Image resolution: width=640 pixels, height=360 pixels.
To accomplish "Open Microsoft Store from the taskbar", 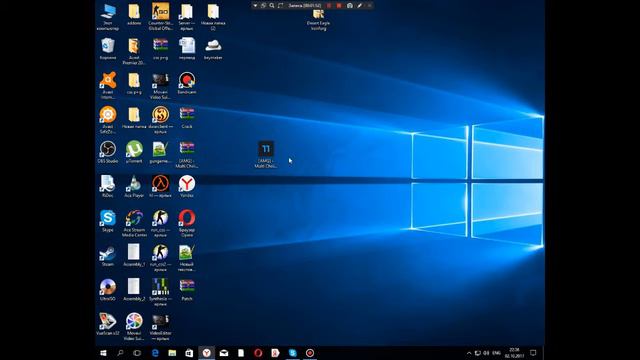I will point(189,353).
